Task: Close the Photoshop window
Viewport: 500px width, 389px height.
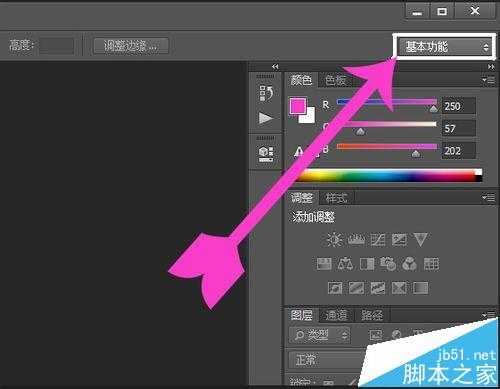Action: tap(475, 12)
